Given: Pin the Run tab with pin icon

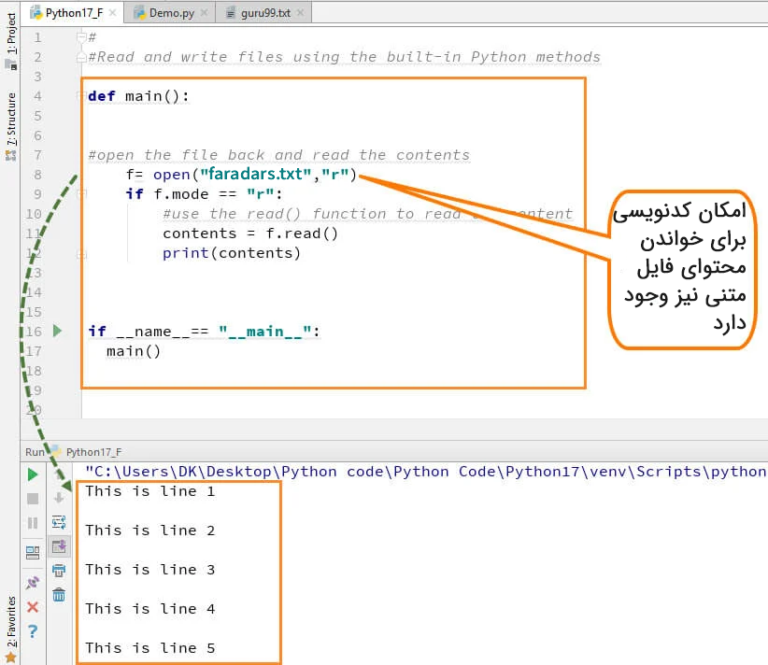Looking at the screenshot, I should [x=32, y=582].
